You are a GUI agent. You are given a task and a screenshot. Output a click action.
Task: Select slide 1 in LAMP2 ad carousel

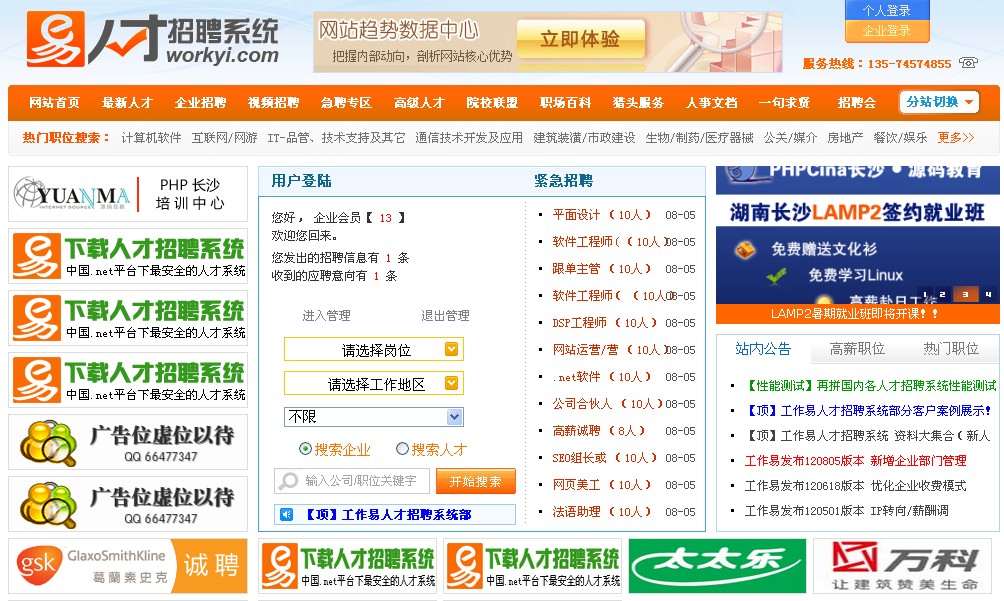pos(925,294)
